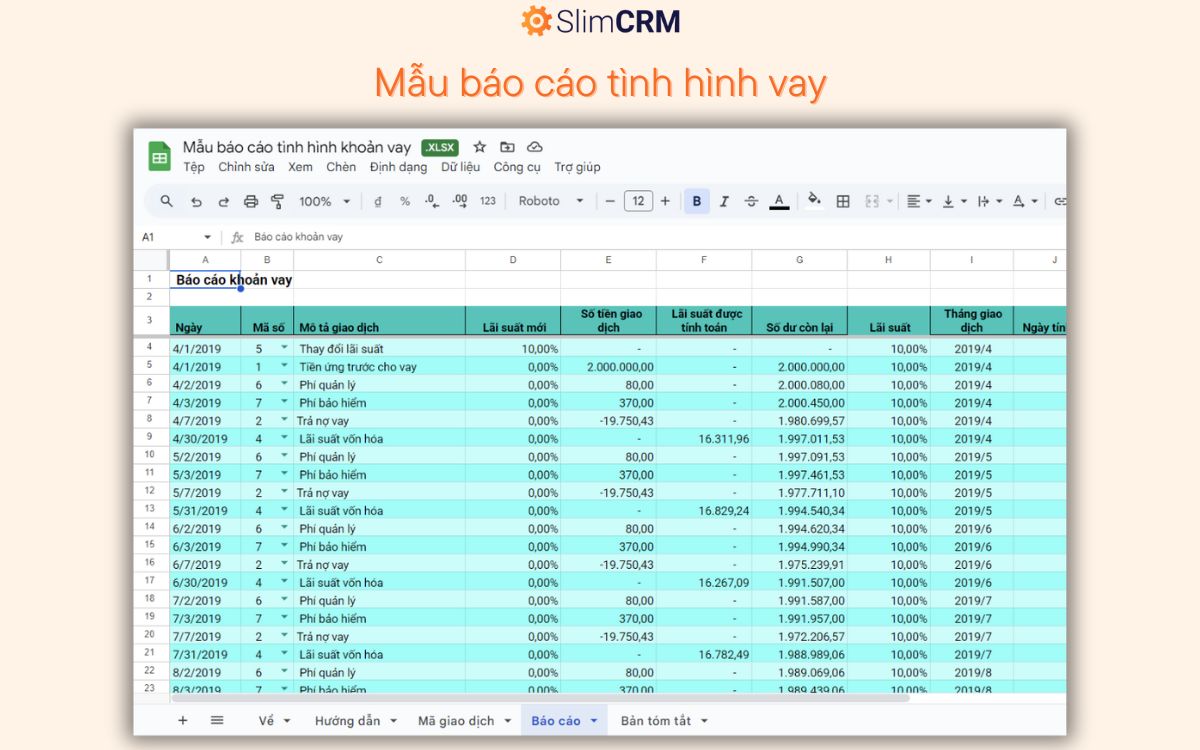Screen dimensions: 1200x750
Task: Apply italic formatting
Action: coord(724,200)
